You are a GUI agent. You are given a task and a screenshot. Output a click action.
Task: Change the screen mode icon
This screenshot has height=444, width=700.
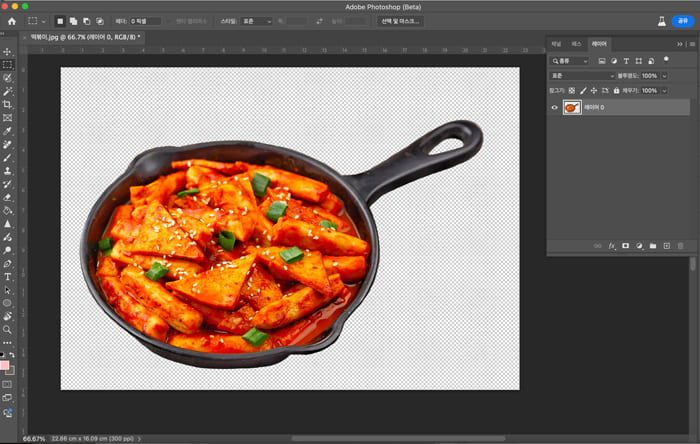(x=7, y=398)
